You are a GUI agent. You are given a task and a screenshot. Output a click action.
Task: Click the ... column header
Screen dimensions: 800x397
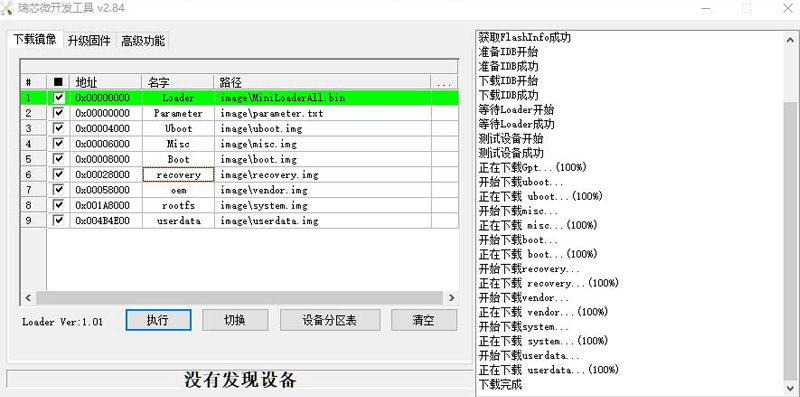click(444, 82)
